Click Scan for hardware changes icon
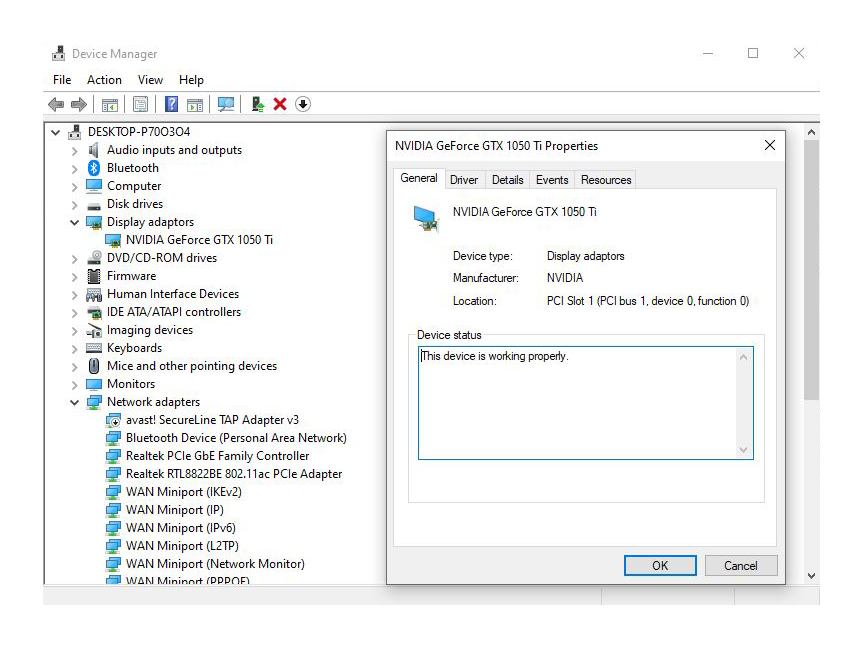The width and height of the screenshot is (862, 652). pos(226,105)
